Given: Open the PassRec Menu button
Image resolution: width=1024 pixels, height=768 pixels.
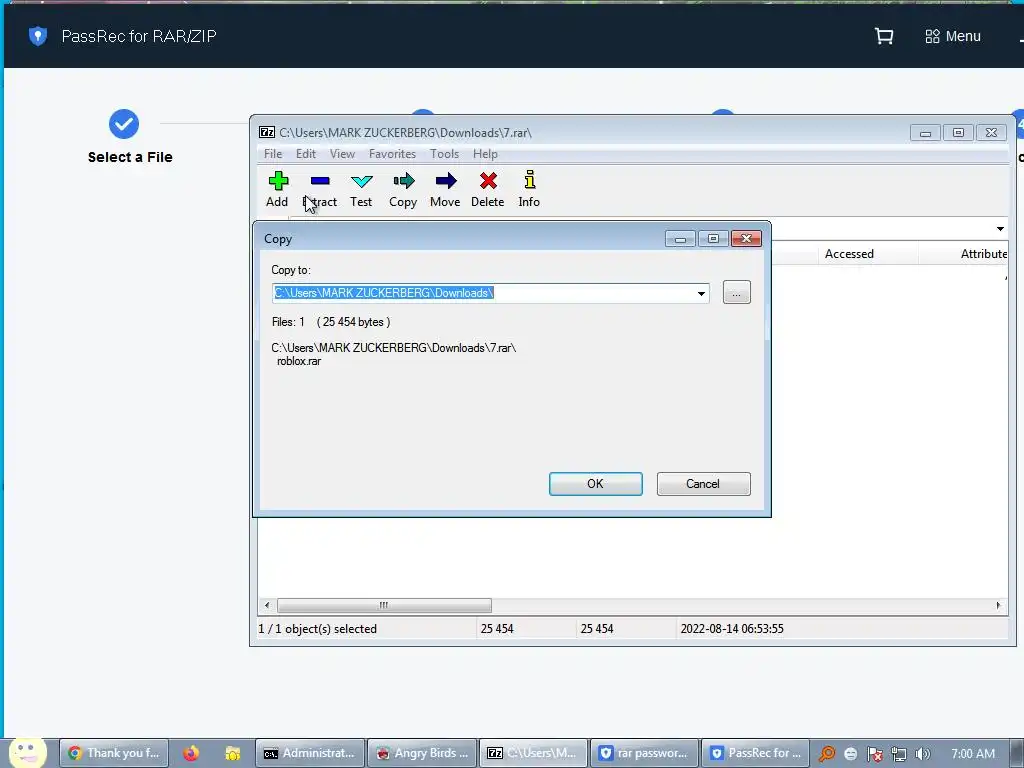Looking at the screenshot, I should [953, 37].
